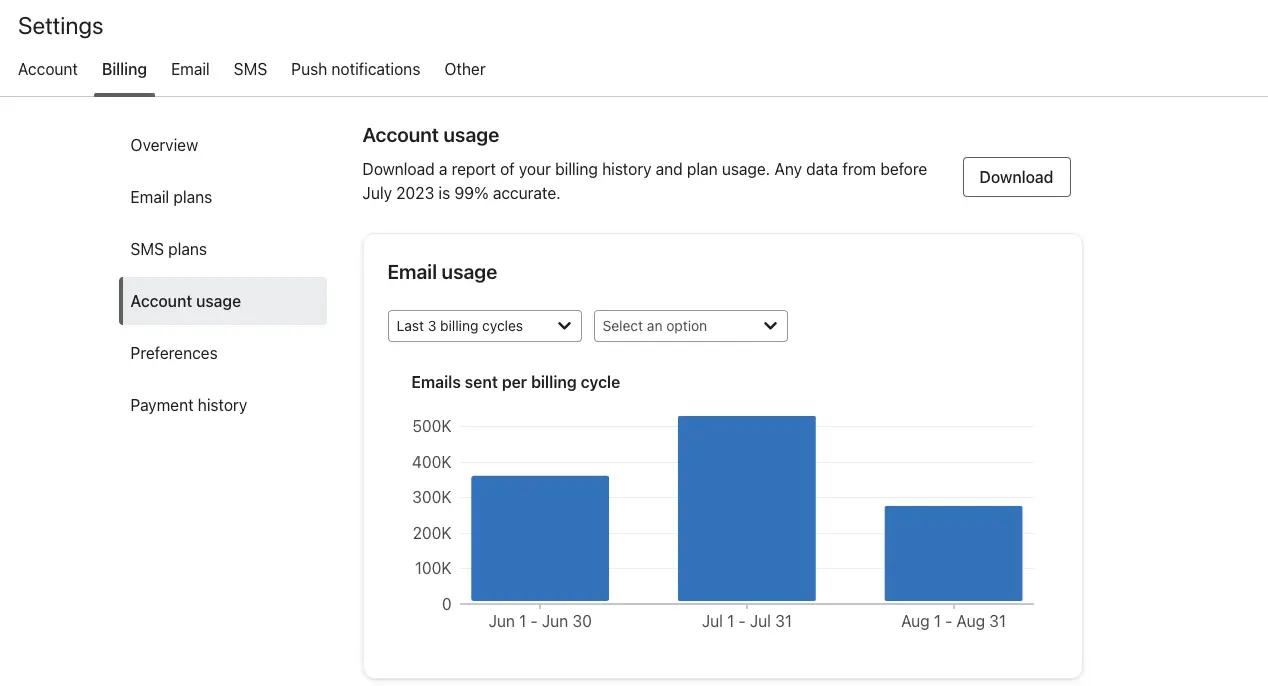Select the Billing tab
1268x686 pixels.
124,69
